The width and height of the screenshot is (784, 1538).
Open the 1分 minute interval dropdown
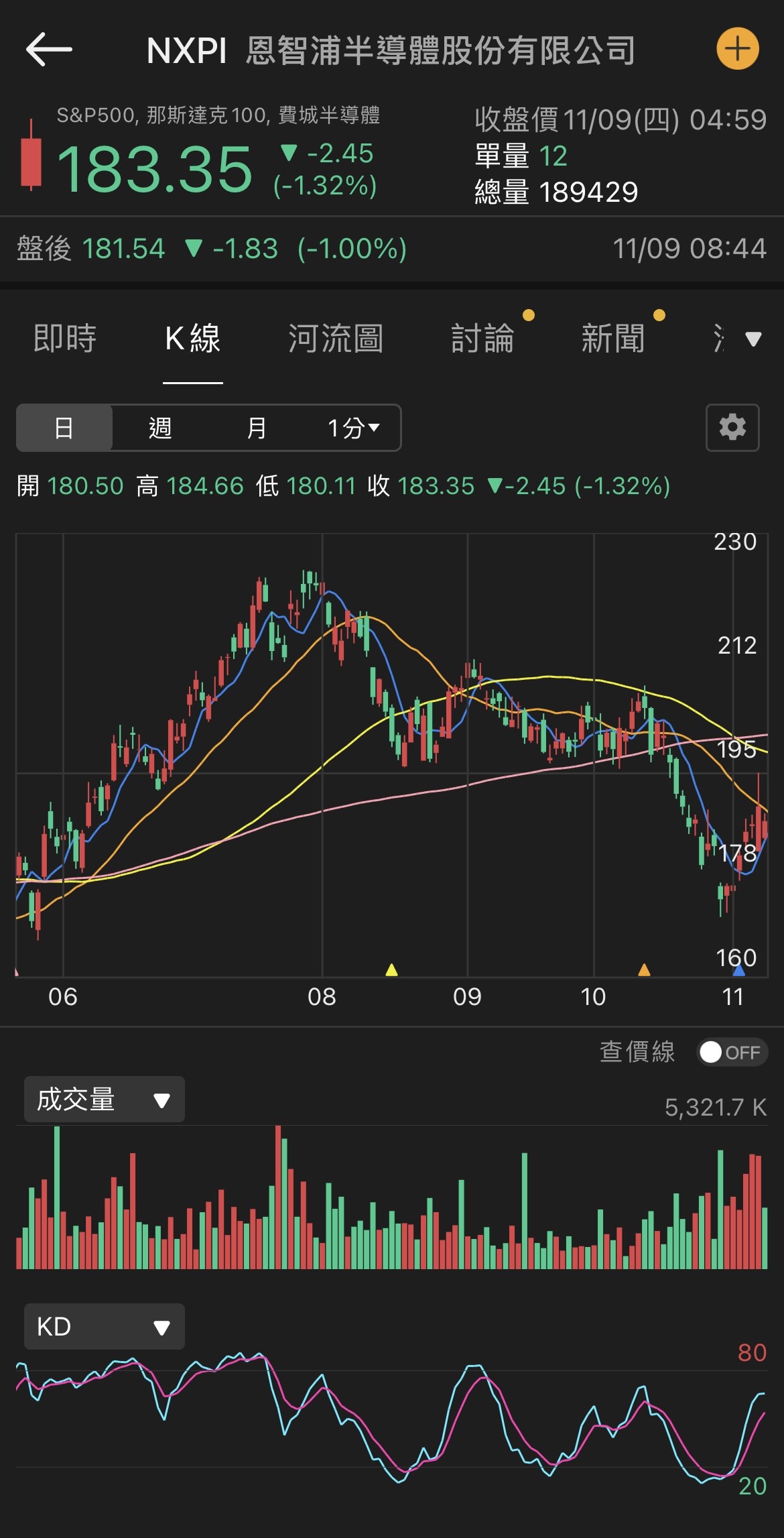click(353, 428)
